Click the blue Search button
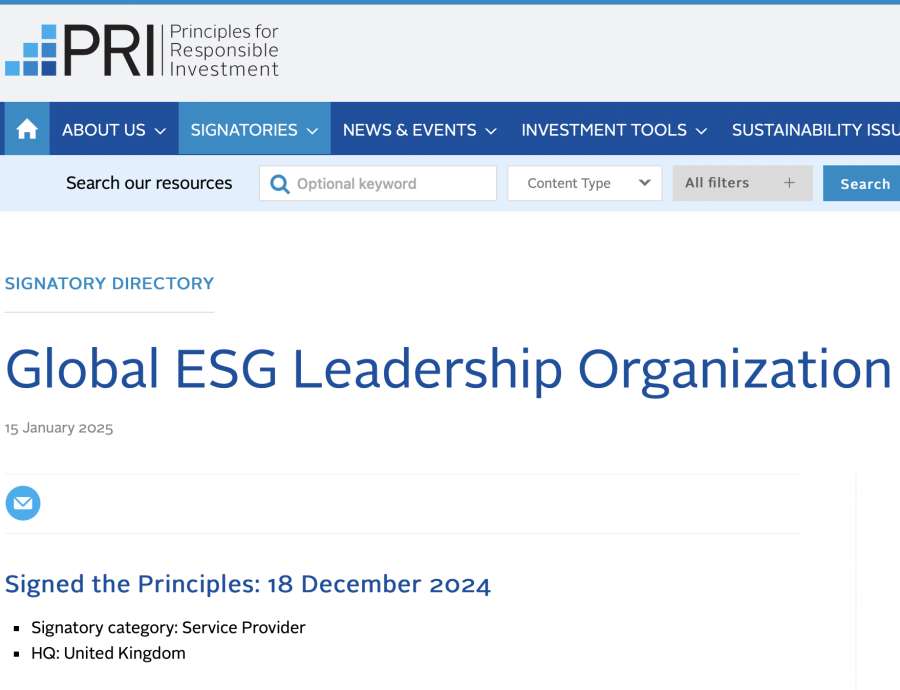Screen dimensions: 900x690 [x=864, y=184]
